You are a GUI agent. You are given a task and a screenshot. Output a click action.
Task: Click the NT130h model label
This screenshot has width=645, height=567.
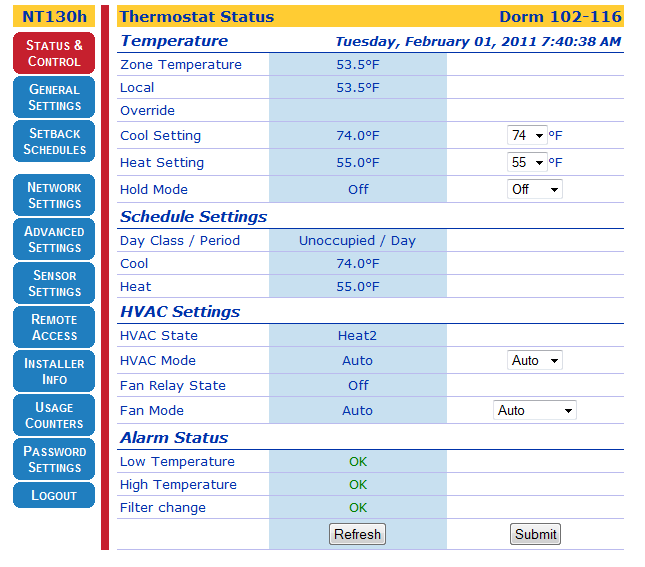click(54, 16)
